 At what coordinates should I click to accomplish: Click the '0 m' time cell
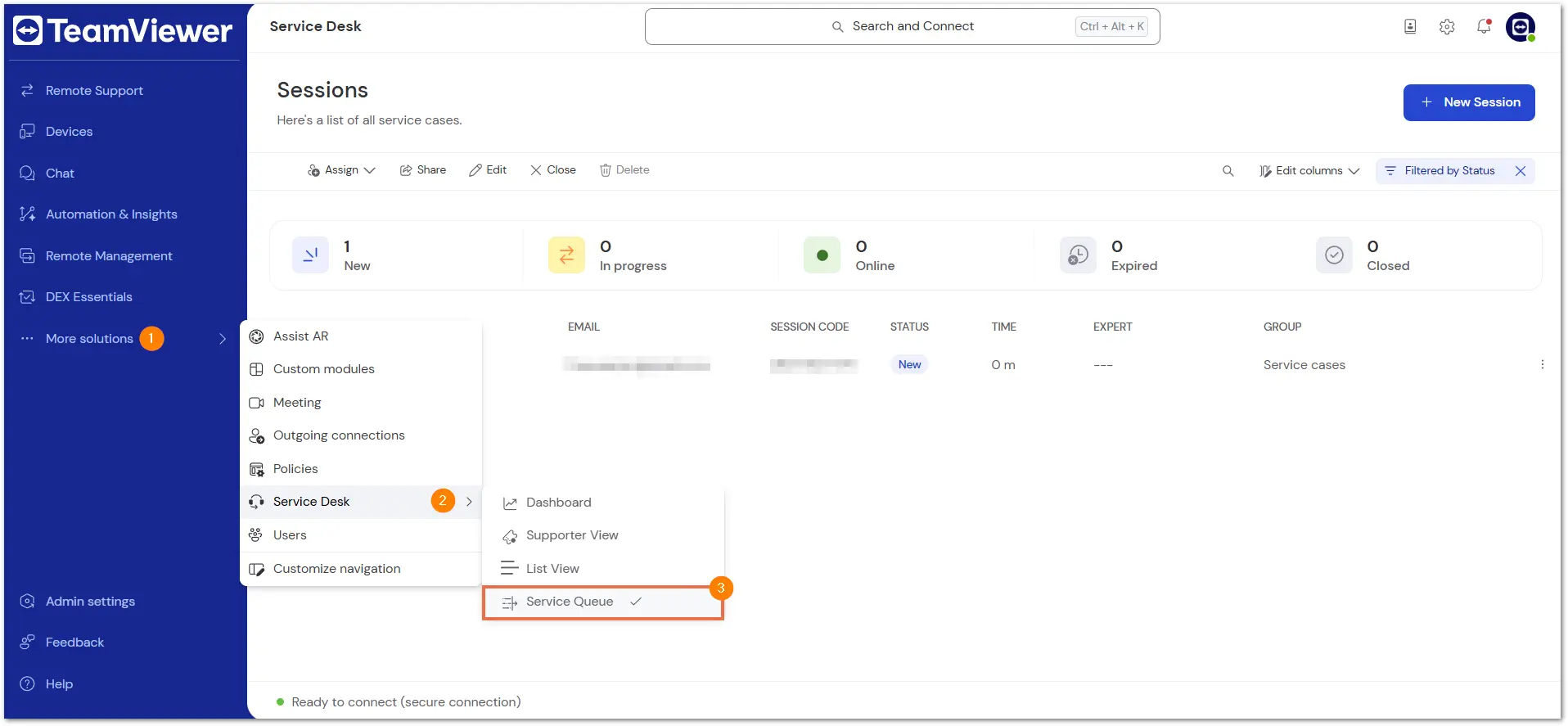click(x=1003, y=365)
